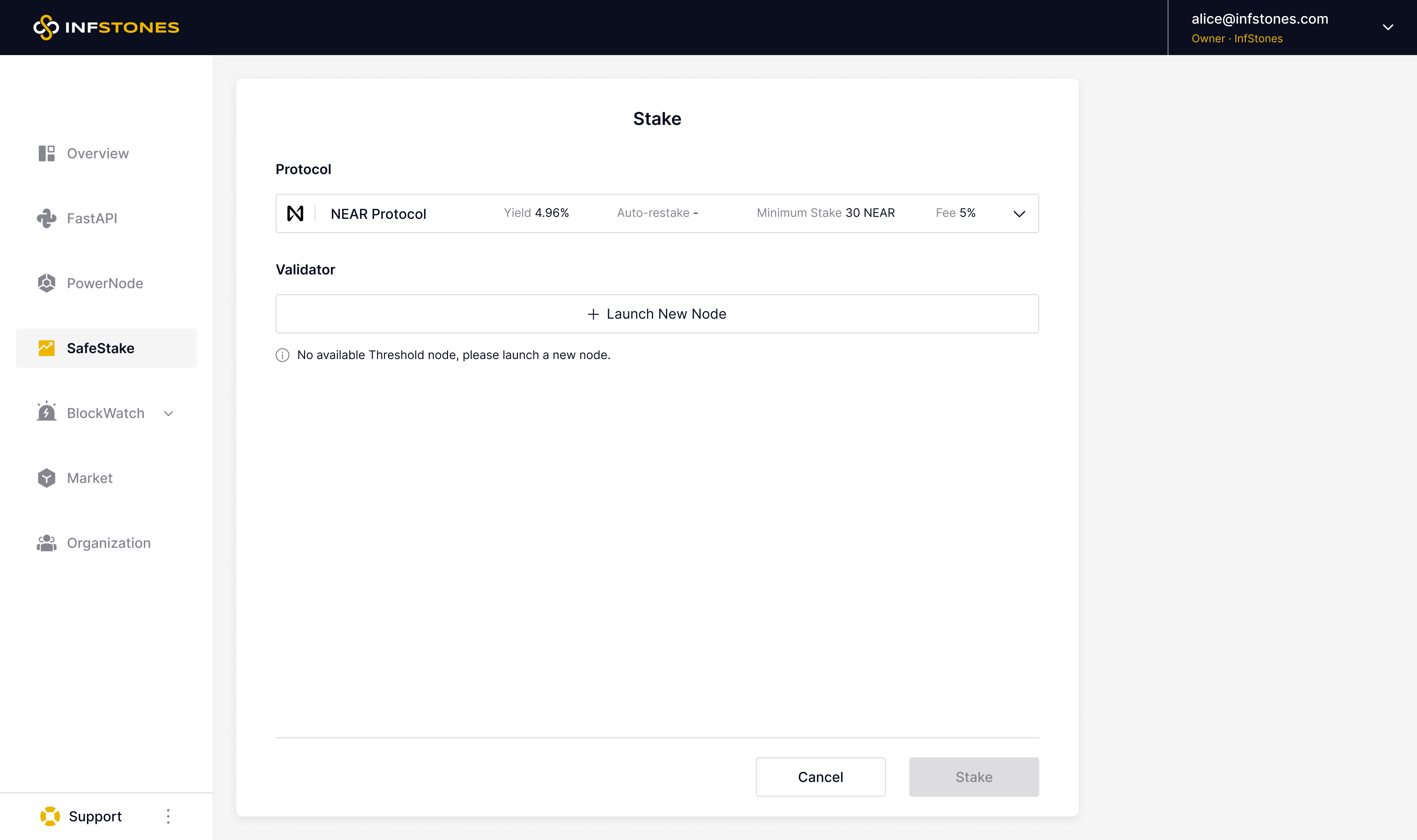Viewport: 1417px width, 840px height.
Task: Click the Market cube icon
Action: [47, 478]
